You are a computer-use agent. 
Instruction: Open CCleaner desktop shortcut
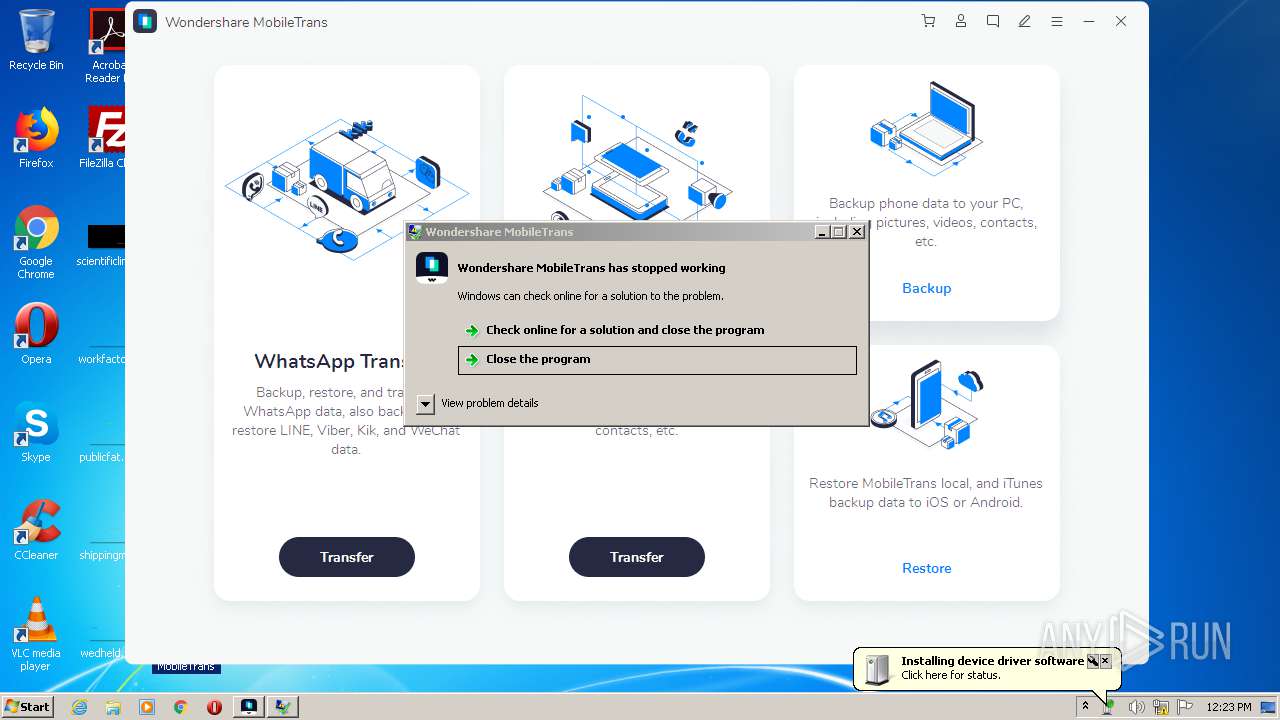[36, 530]
